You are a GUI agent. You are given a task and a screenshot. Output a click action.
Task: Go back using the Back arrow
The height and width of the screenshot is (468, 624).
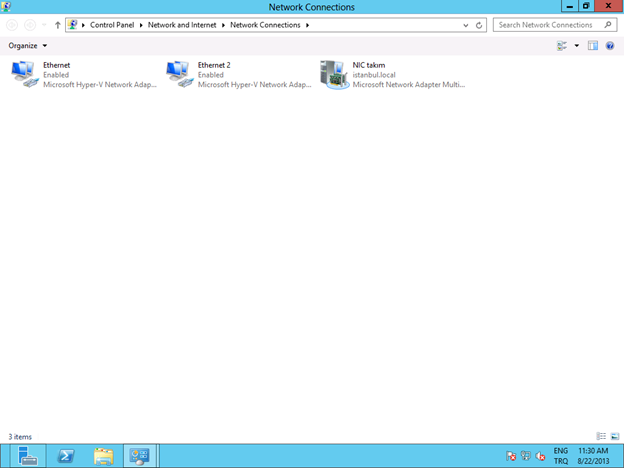(x=12, y=25)
